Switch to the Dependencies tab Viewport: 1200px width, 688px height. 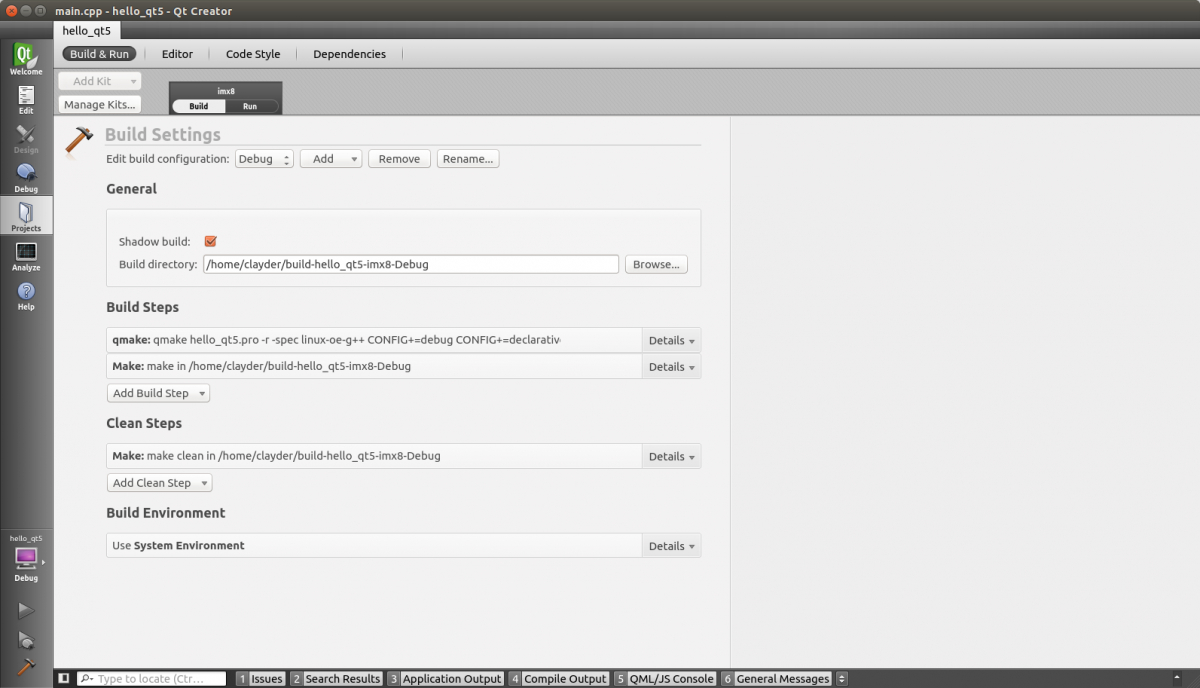click(349, 54)
